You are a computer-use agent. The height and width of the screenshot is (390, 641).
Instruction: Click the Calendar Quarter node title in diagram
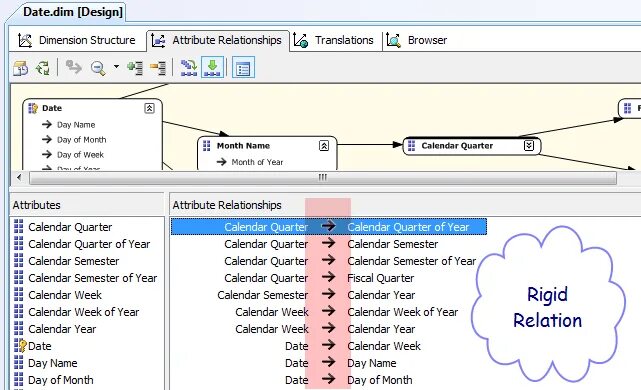click(457, 146)
